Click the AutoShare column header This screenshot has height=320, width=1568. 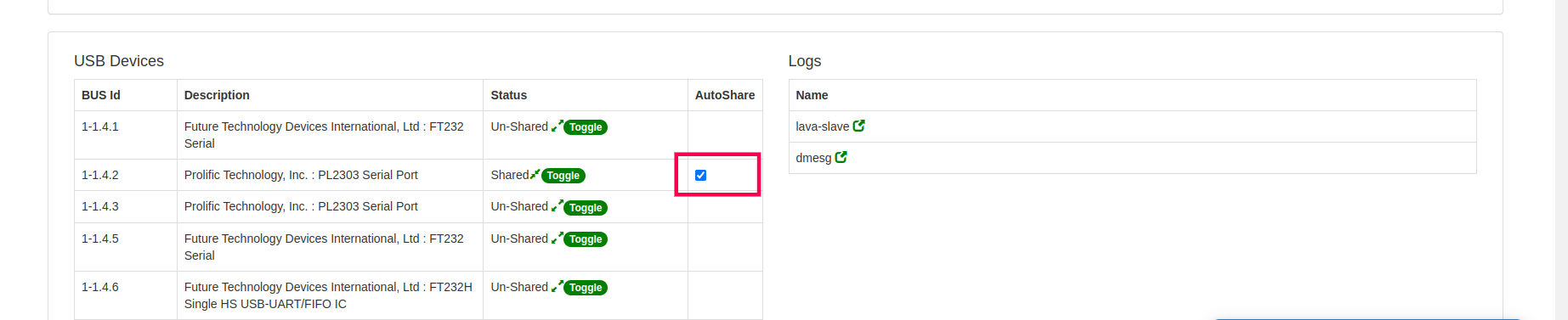(x=725, y=95)
